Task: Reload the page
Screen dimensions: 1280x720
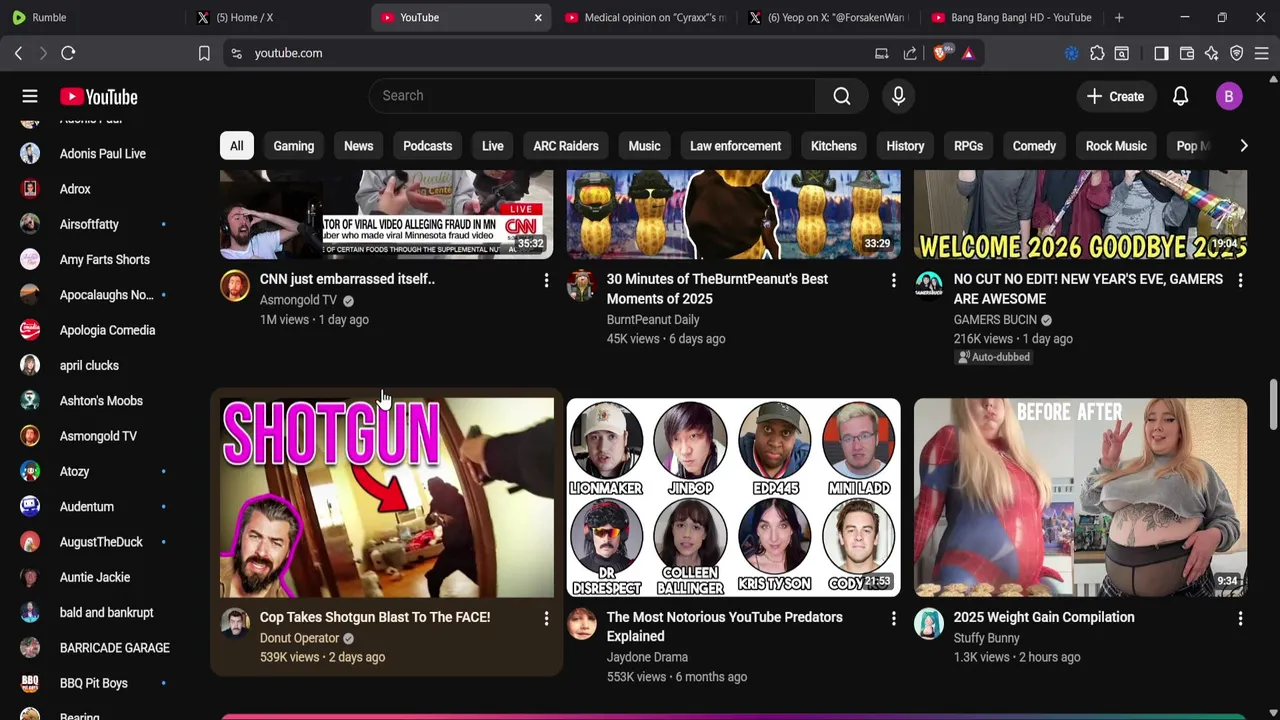Action: click(x=68, y=53)
